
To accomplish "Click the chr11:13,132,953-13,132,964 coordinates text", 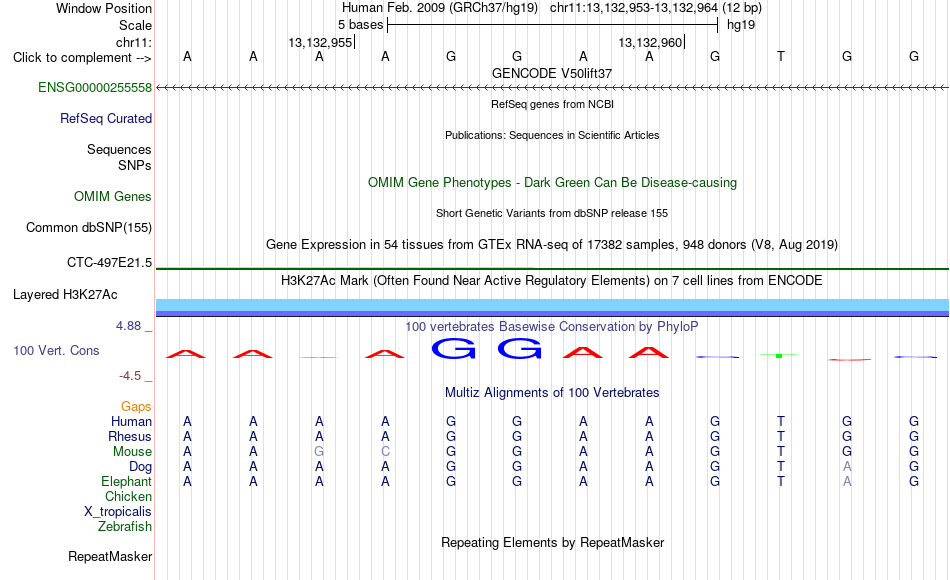I will [x=634, y=8].
